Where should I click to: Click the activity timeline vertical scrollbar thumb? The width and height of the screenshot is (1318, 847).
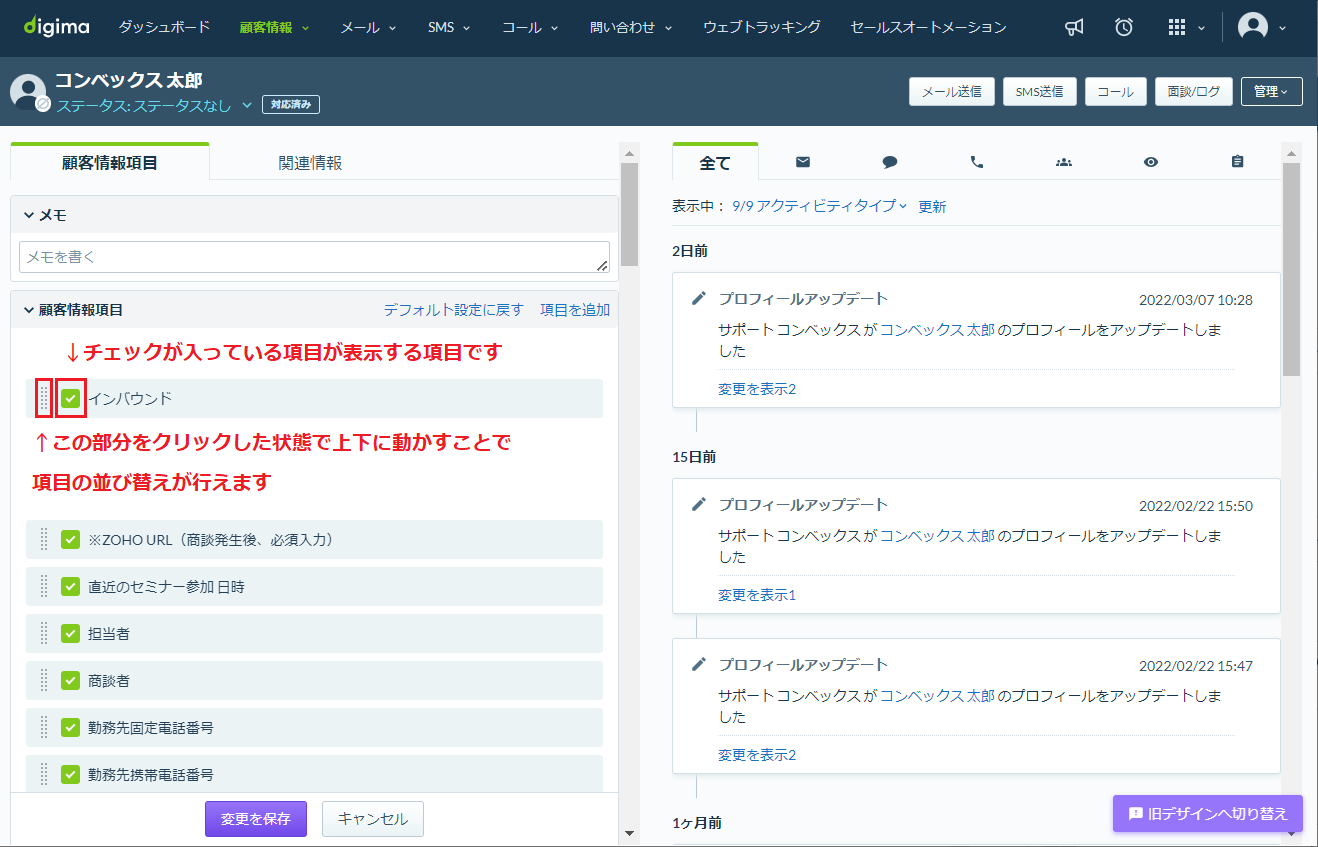click(1291, 270)
